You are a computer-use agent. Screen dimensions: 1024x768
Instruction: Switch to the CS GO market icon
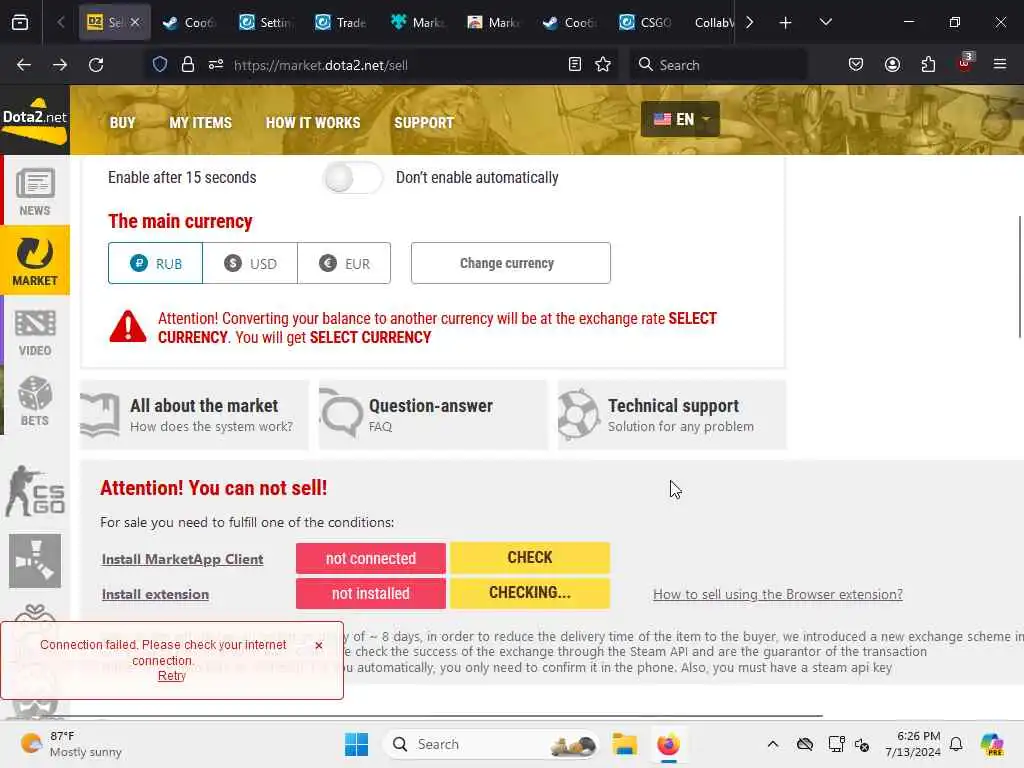tap(35, 491)
